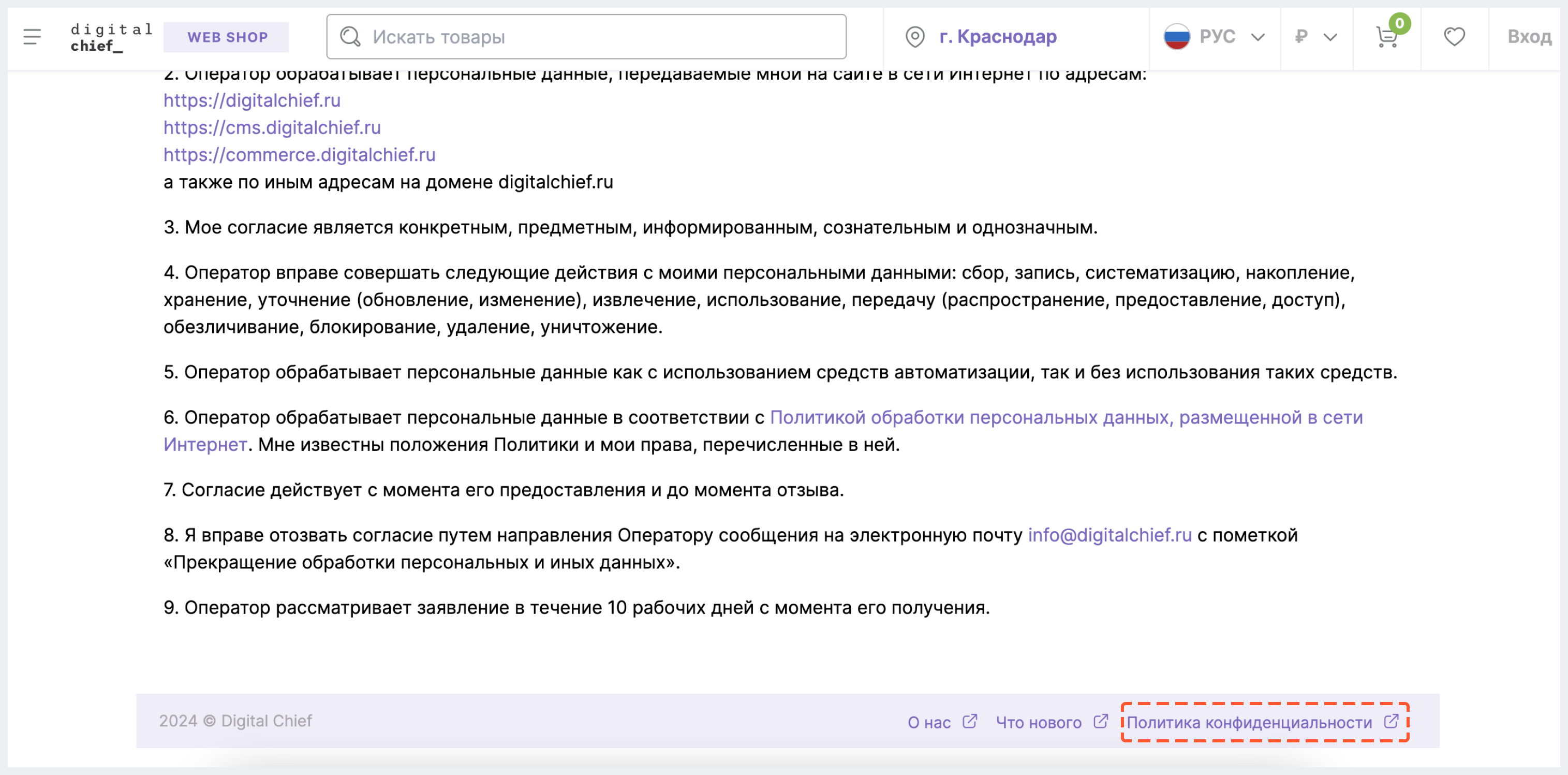Screen dimensions: 1568x775
Task: Change city from г. Краснодар
Action: (x=998, y=37)
